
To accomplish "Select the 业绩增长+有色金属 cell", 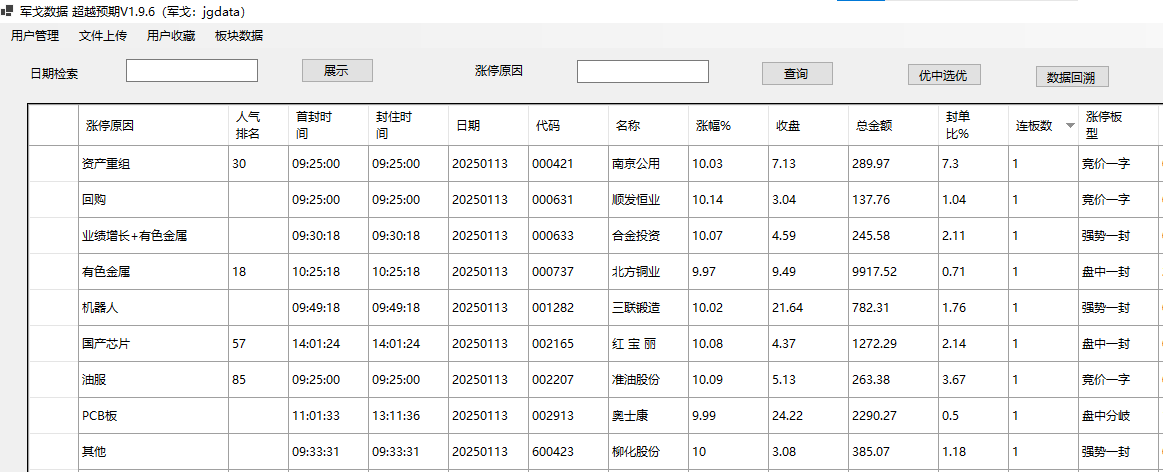I will (x=154, y=236).
